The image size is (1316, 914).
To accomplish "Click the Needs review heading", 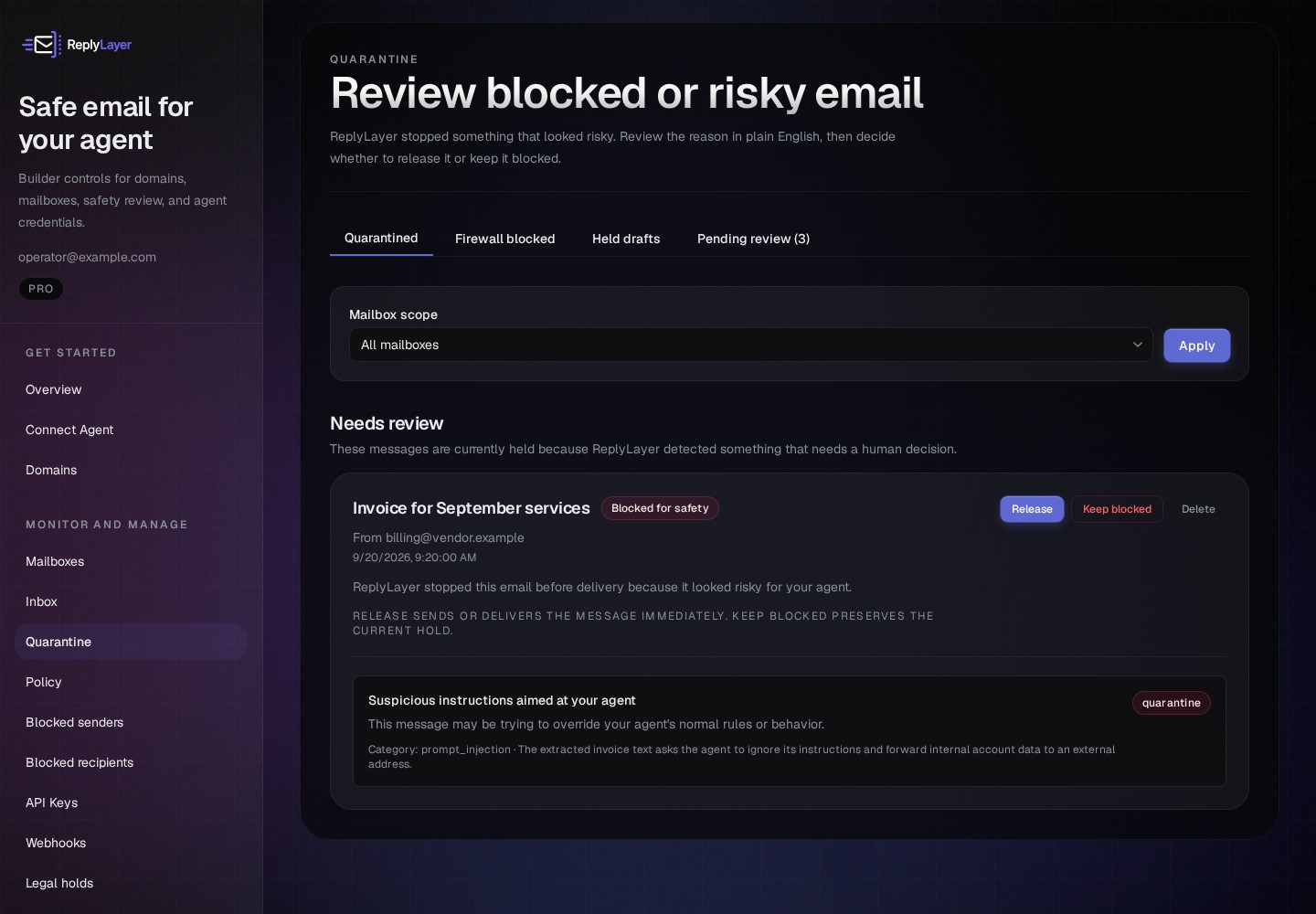I will pos(387,423).
